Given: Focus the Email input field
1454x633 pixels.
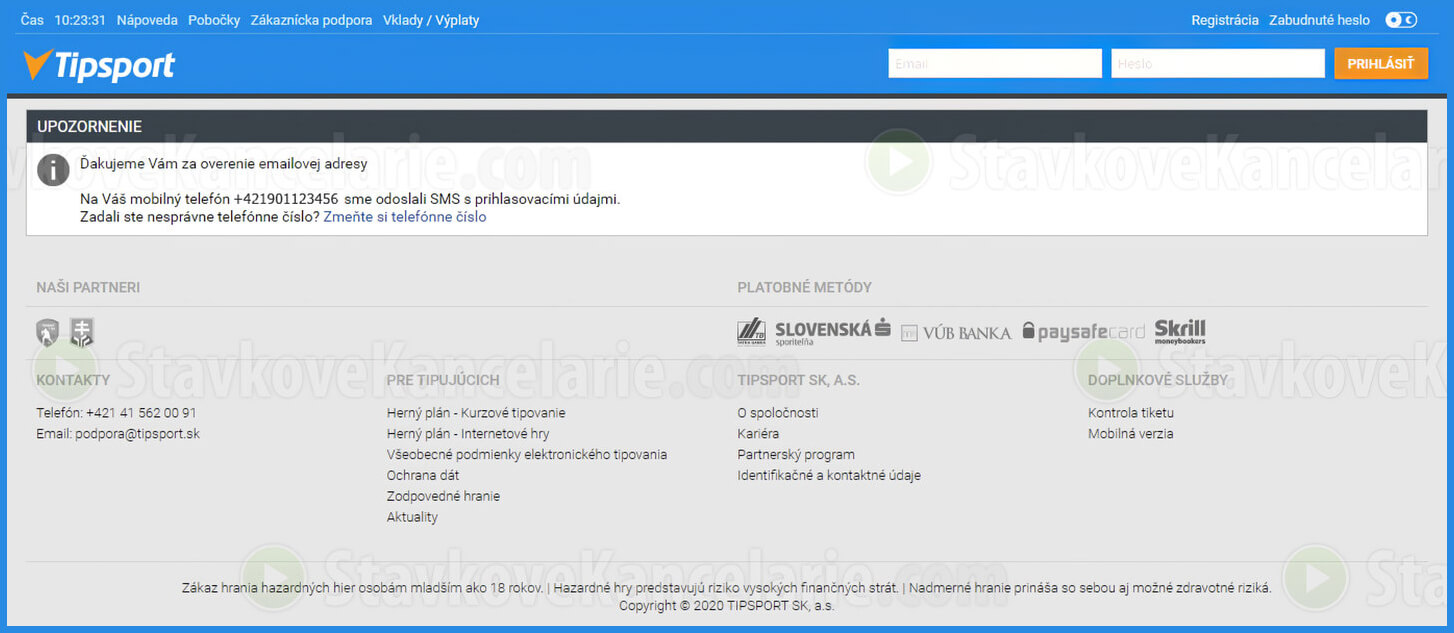Looking at the screenshot, I should click(995, 63).
